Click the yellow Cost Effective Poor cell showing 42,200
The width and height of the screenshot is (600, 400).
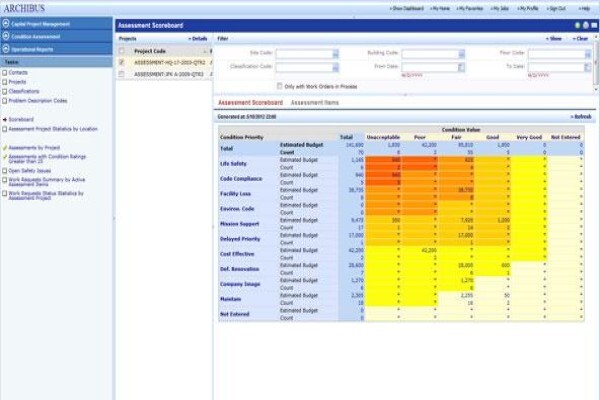420,250
